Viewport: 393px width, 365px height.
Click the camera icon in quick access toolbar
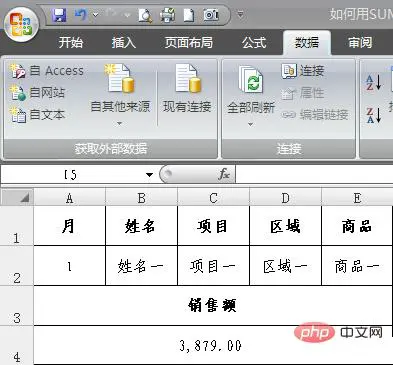[211, 15]
